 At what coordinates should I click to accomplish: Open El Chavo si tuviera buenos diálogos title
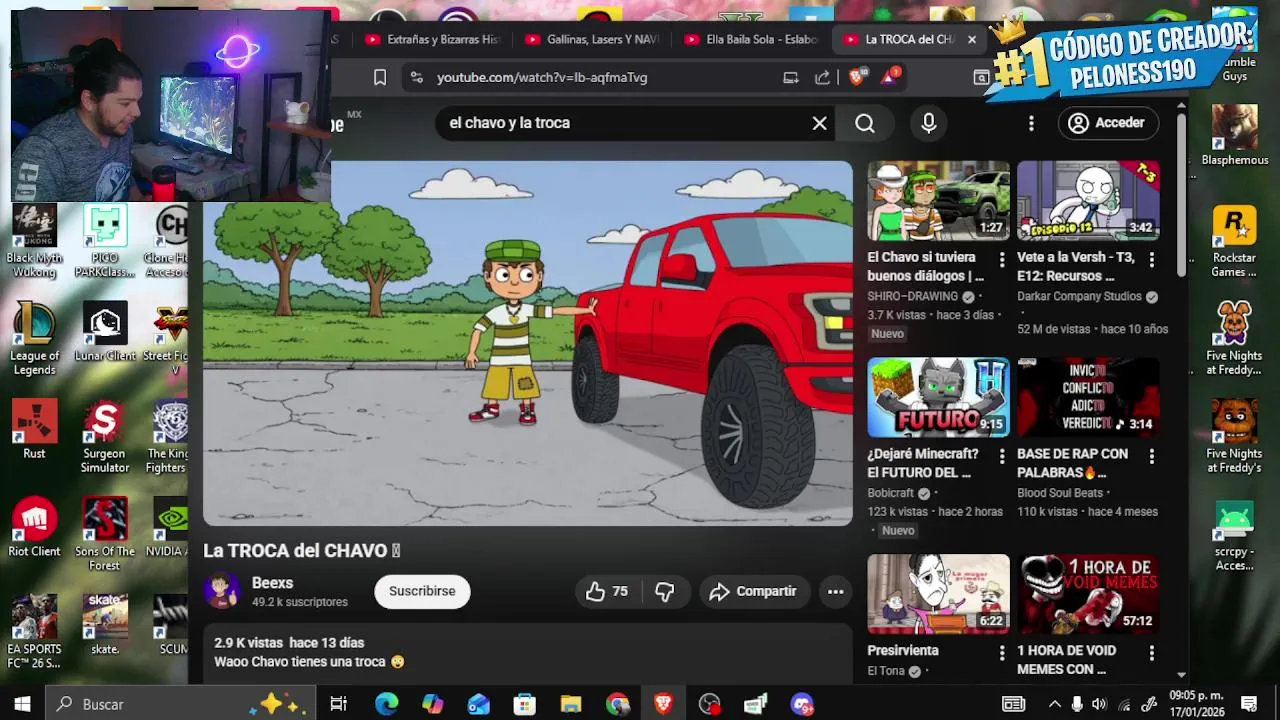926,266
